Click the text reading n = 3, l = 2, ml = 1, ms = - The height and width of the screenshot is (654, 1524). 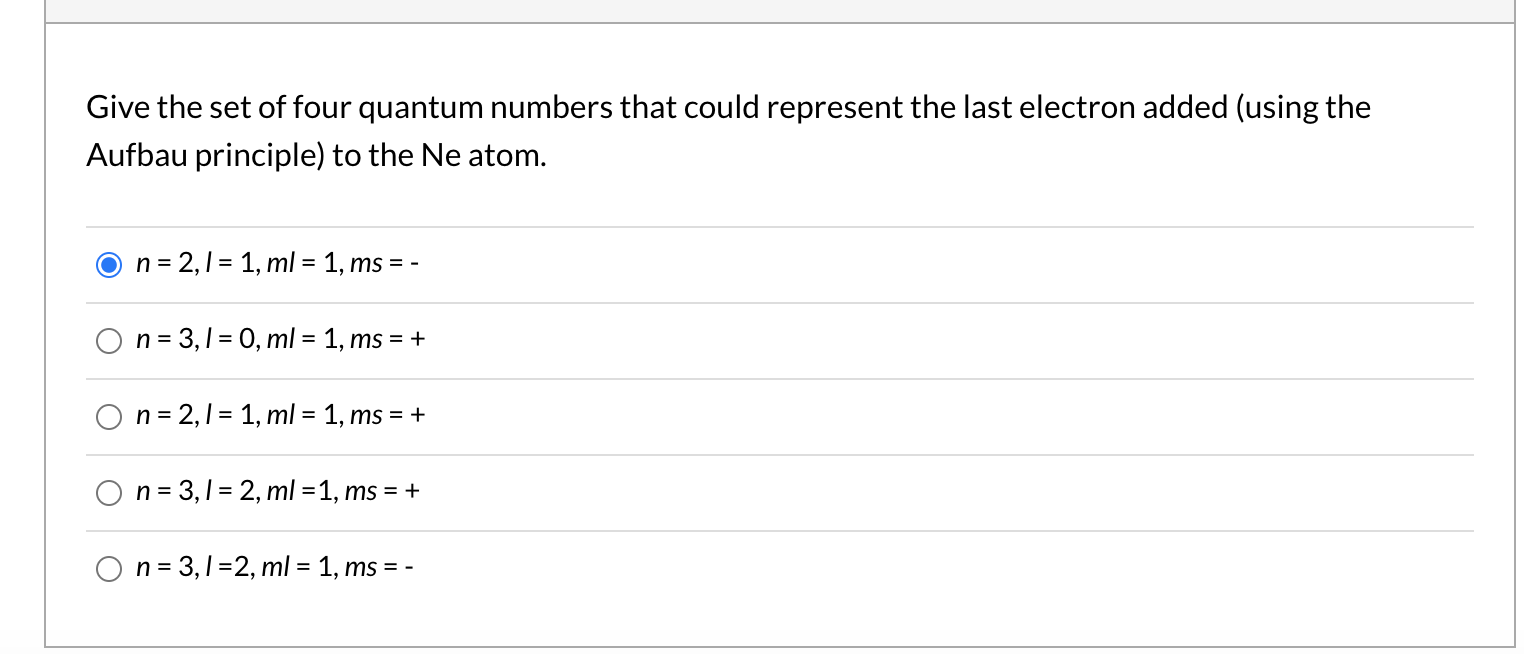(x=276, y=567)
